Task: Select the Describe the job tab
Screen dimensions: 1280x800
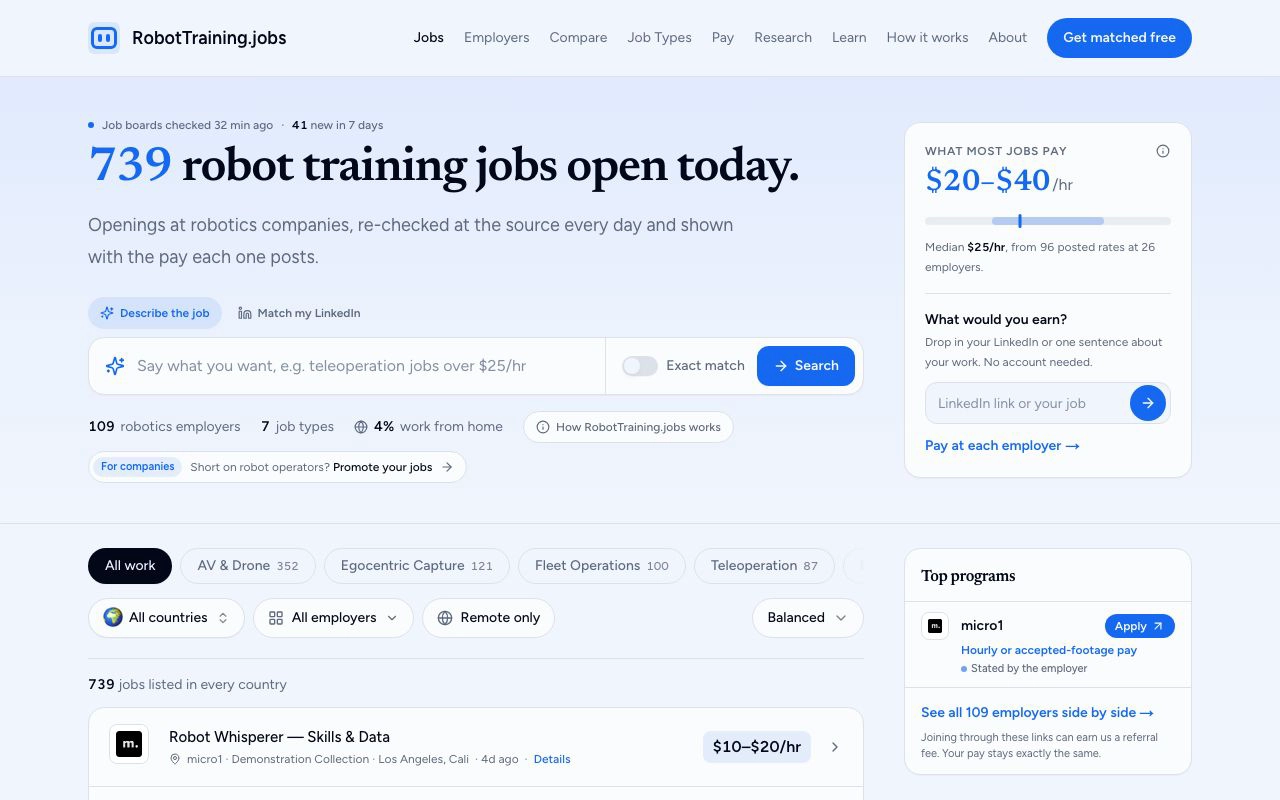Action: (x=155, y=313)
